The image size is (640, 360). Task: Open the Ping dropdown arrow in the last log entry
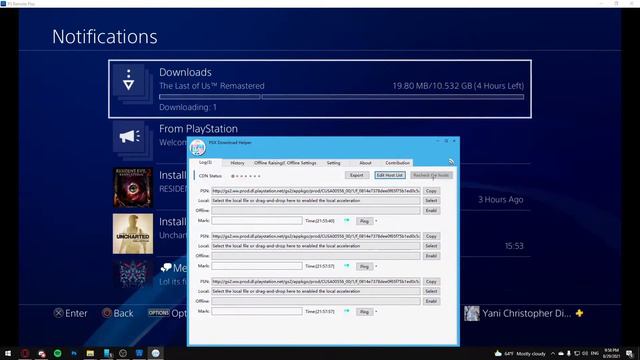point(376,311)
